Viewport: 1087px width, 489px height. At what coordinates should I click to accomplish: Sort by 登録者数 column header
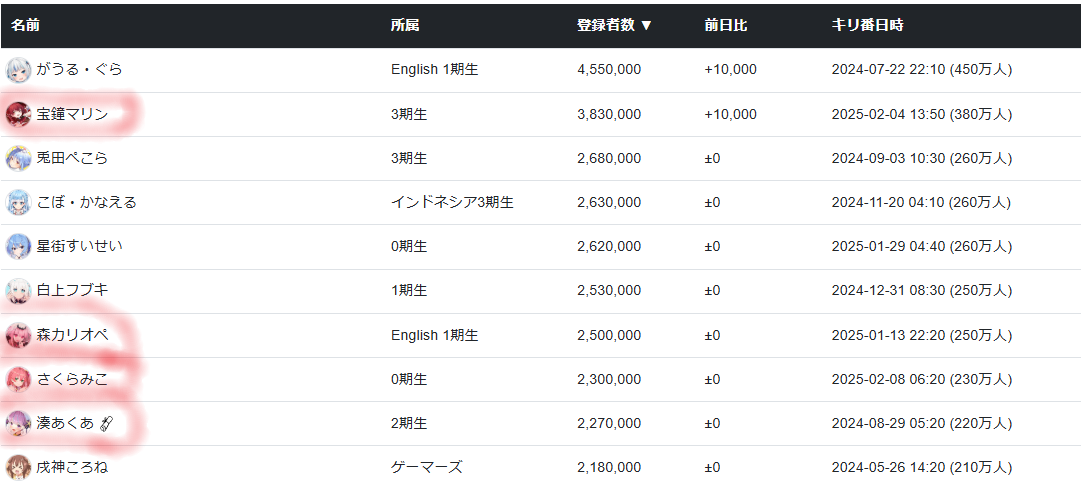(614, 25)
